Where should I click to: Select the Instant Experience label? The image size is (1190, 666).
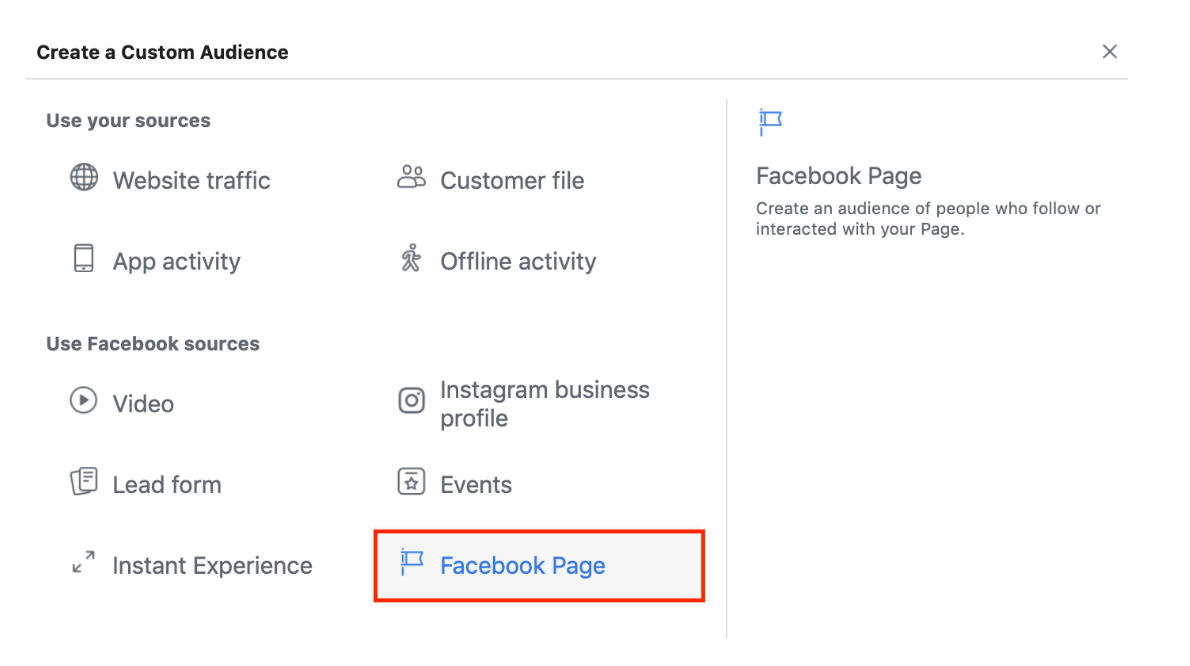coord(212,566)
